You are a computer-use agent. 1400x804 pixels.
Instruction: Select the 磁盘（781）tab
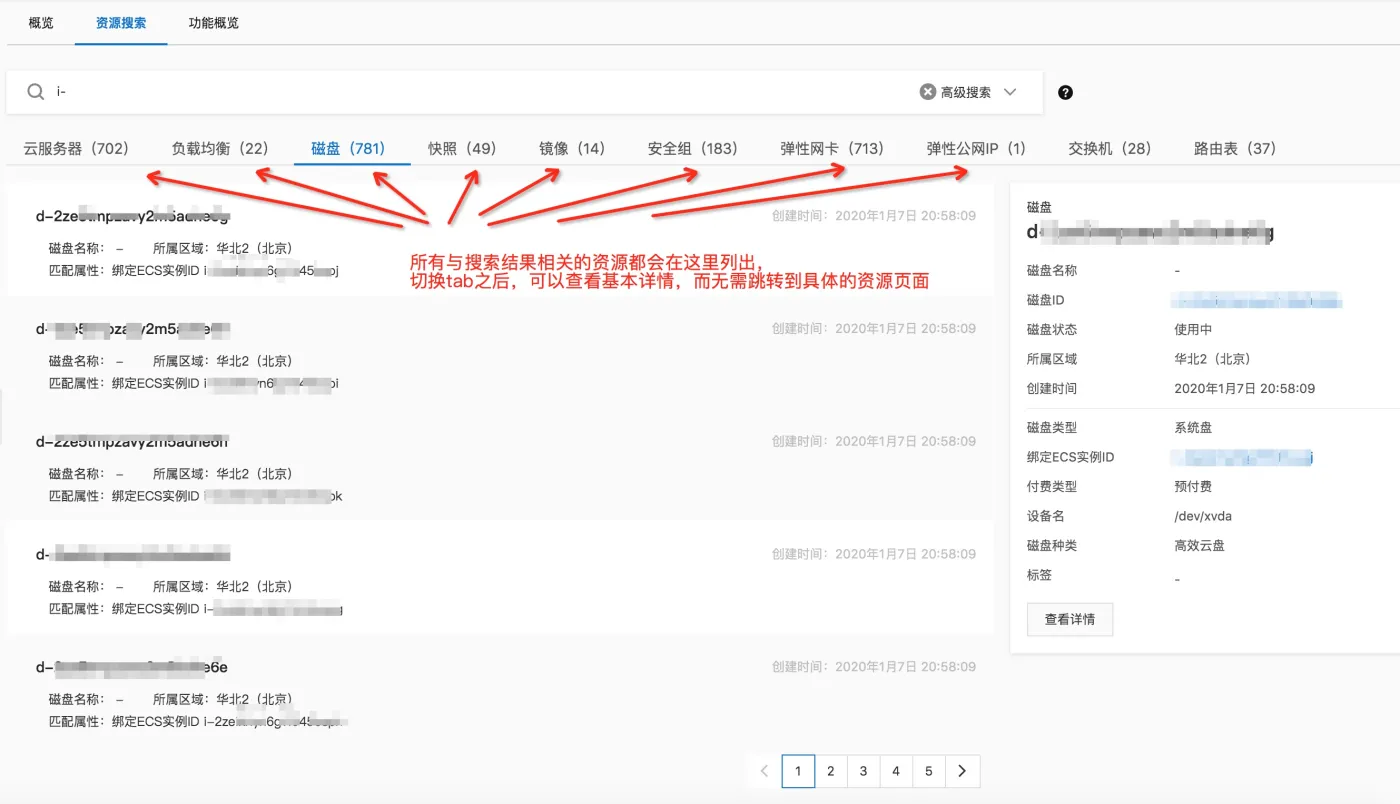point(348,148)
